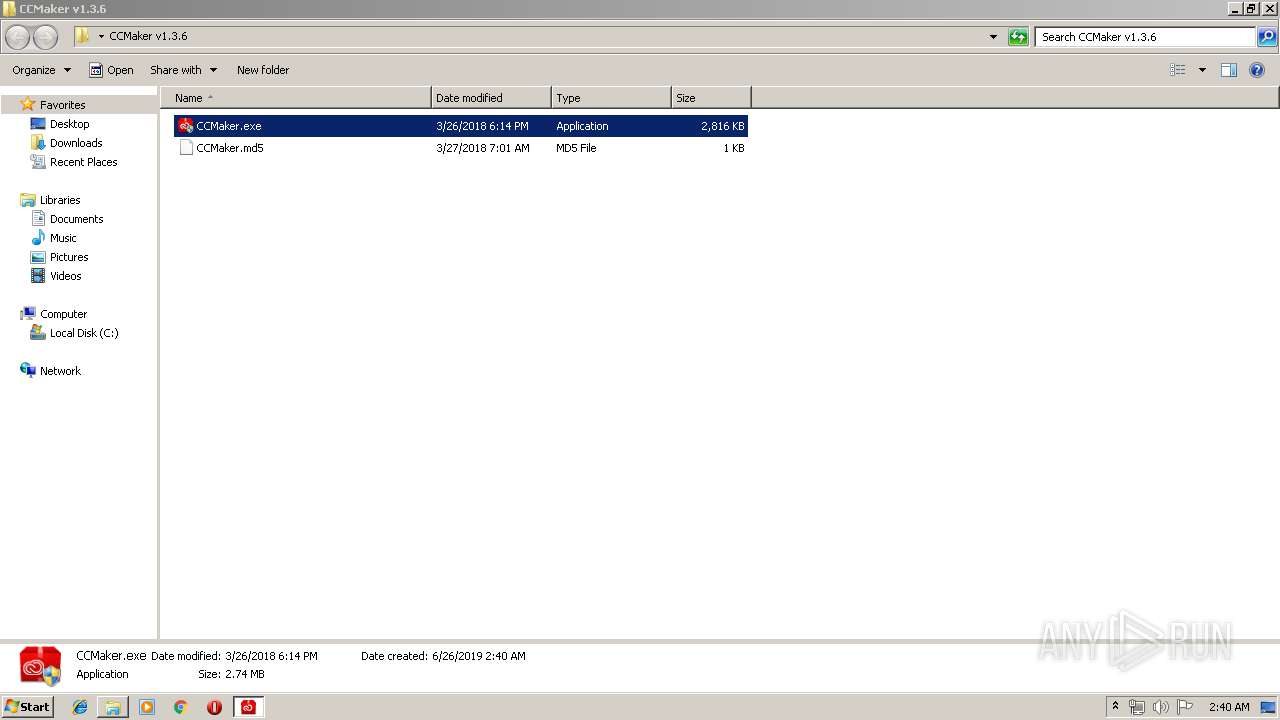Open the address bar history dropdown
1280x720 pixels.
coord(993,37)
